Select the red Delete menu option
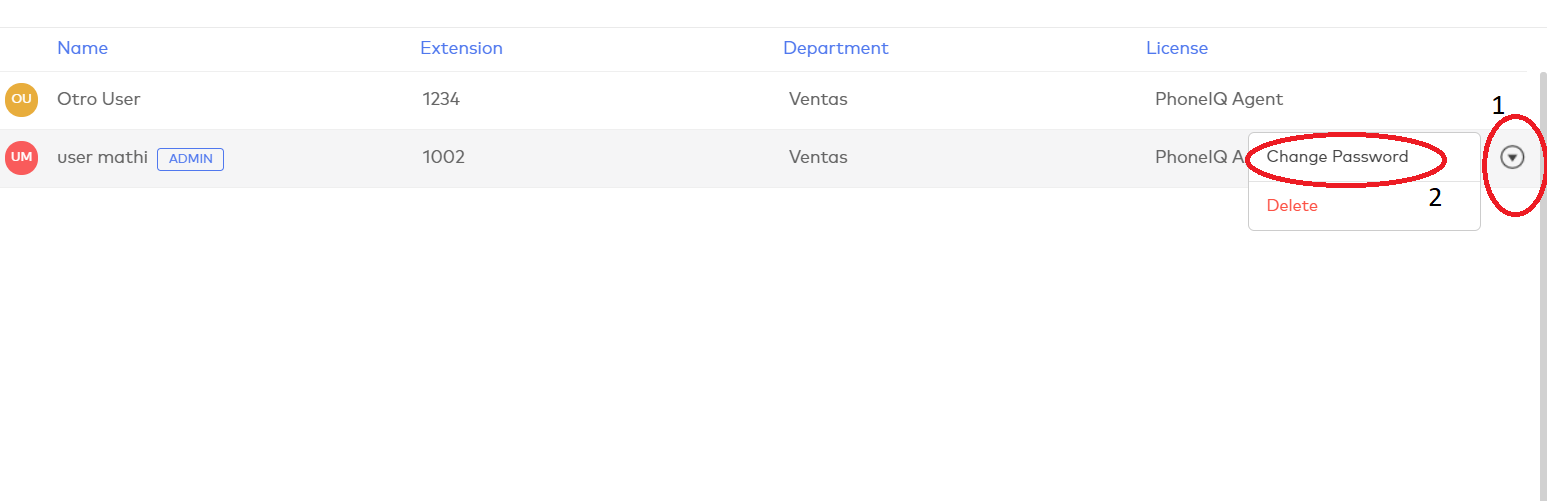Image resolution: width=1547 pixels, height=501 pixels. (x=1292, y=206)
